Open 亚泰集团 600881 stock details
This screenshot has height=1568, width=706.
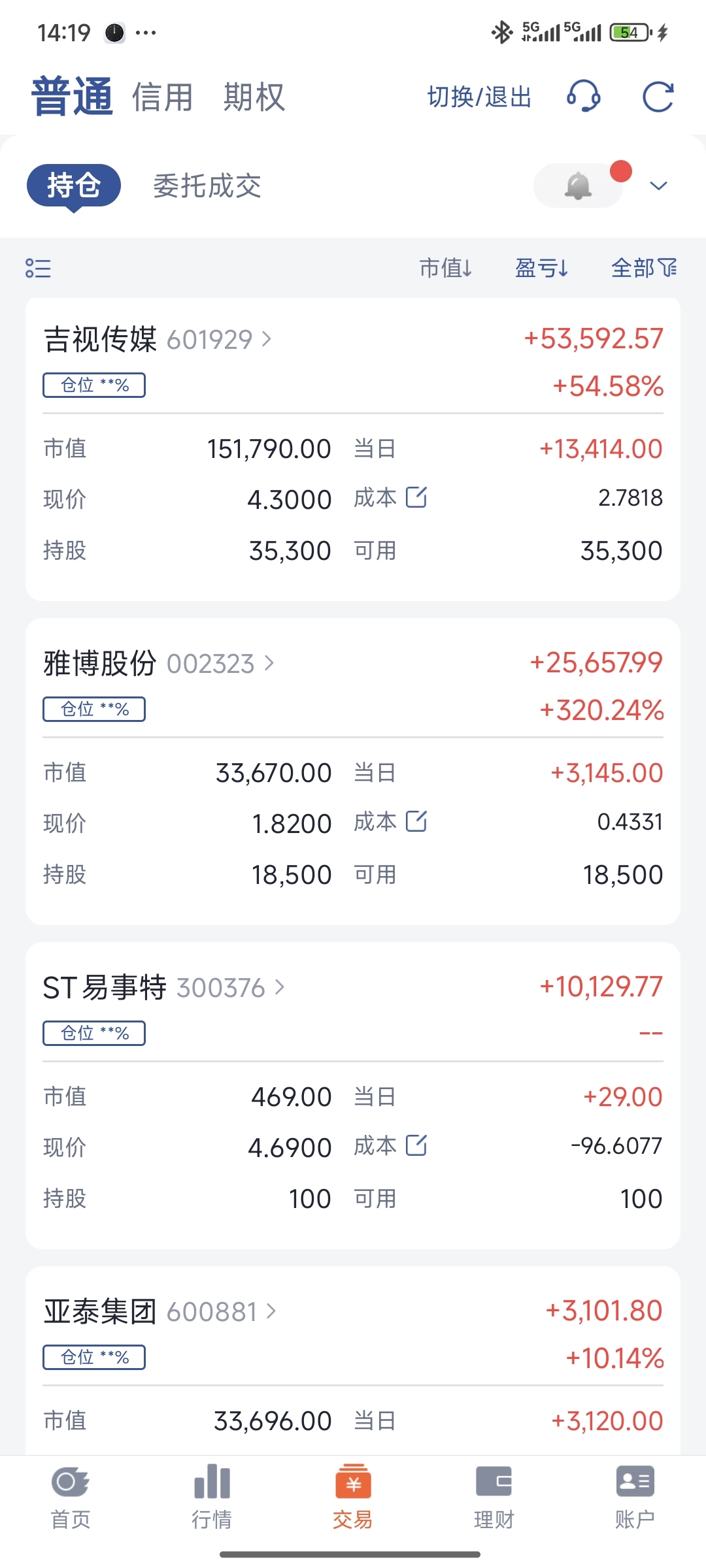160,1311
